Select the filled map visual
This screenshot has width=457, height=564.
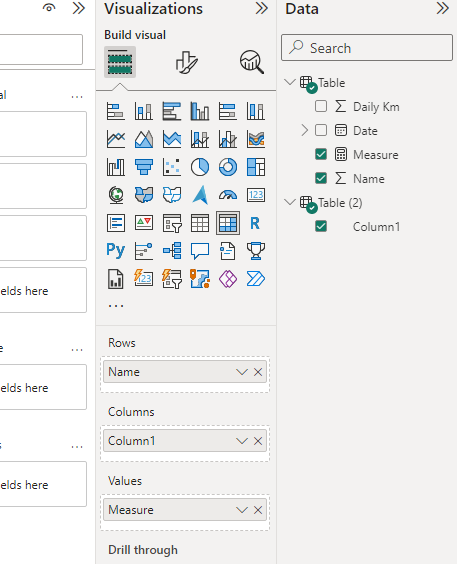(x=144, y=195)
